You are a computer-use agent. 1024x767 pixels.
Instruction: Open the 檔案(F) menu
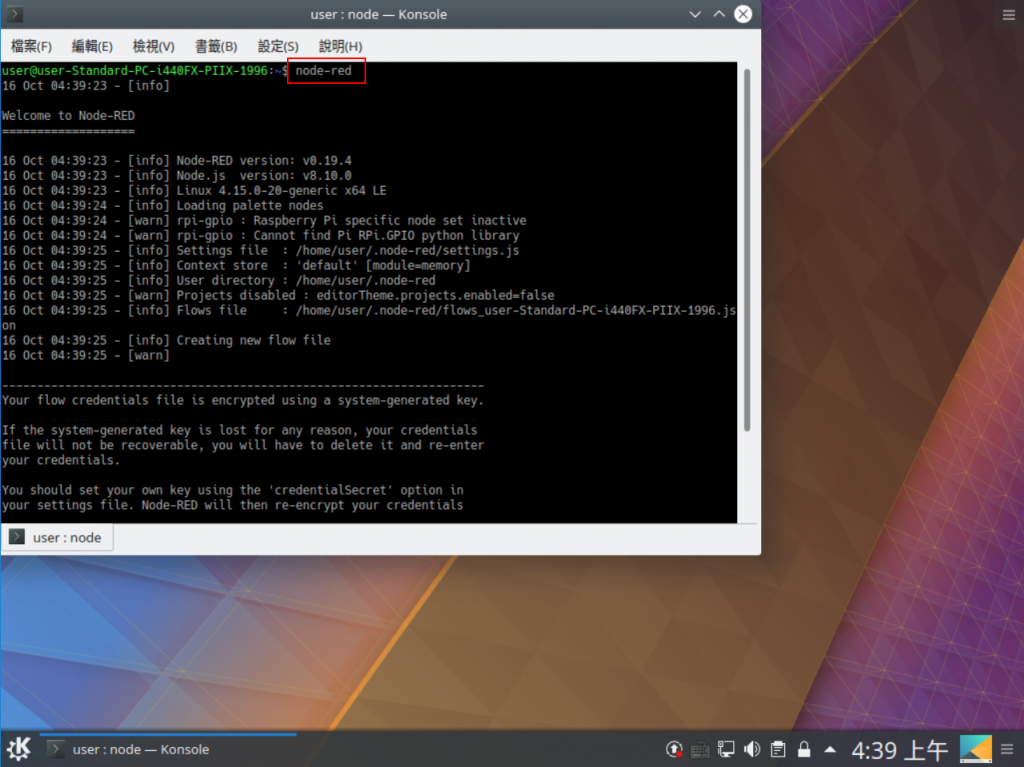point(31,46)
